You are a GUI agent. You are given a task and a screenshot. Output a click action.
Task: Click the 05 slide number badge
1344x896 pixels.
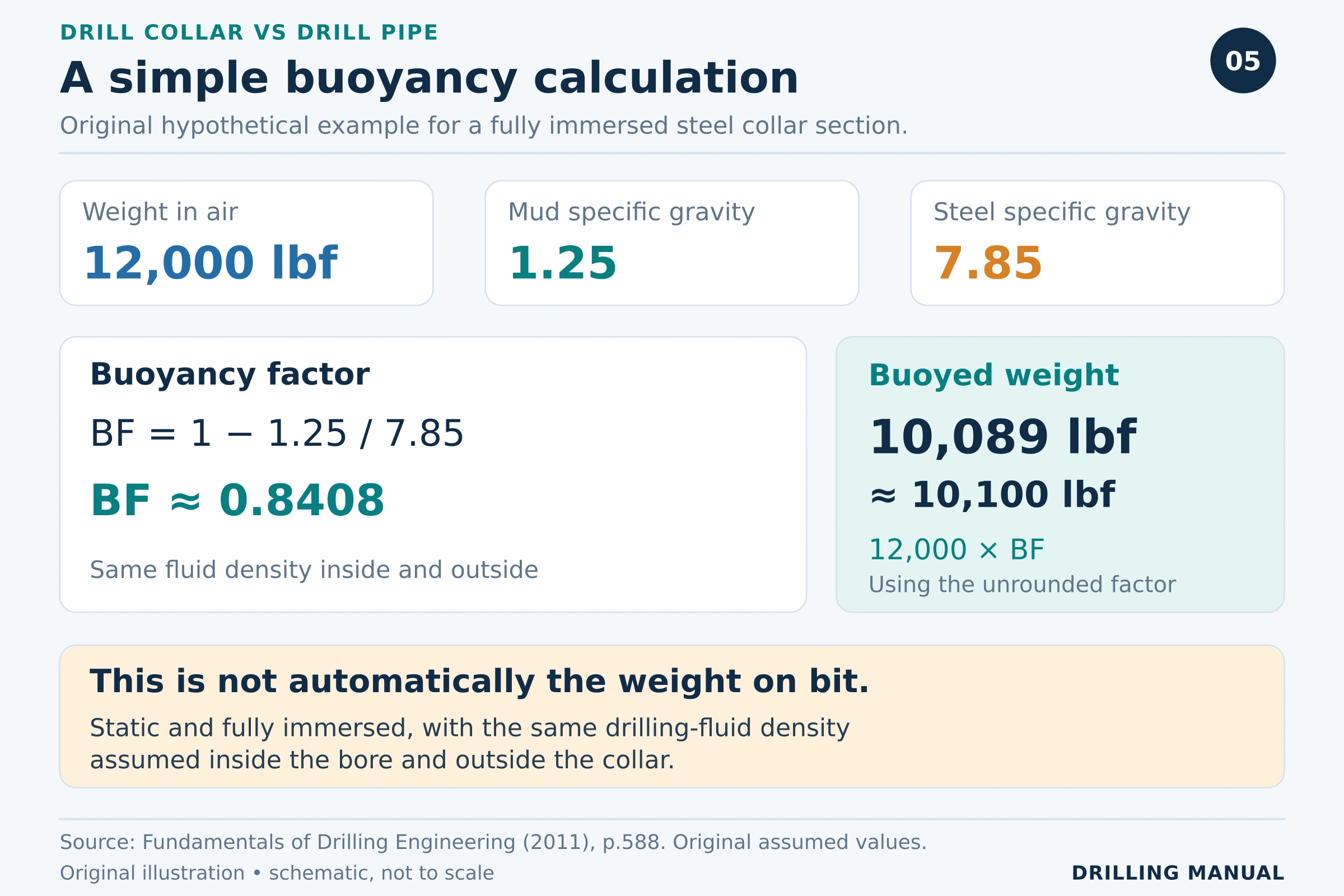(x=1243, y=60)
